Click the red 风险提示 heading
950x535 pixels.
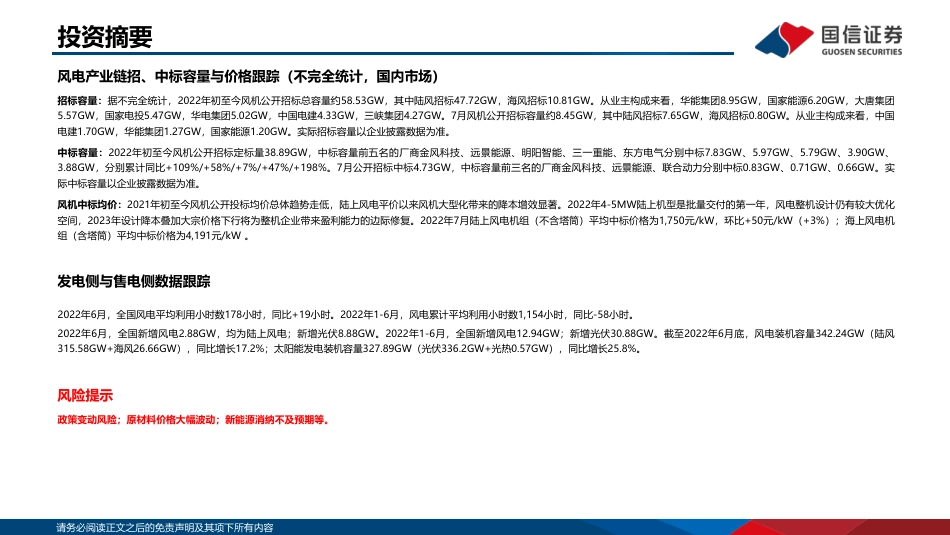click(85, 395)
